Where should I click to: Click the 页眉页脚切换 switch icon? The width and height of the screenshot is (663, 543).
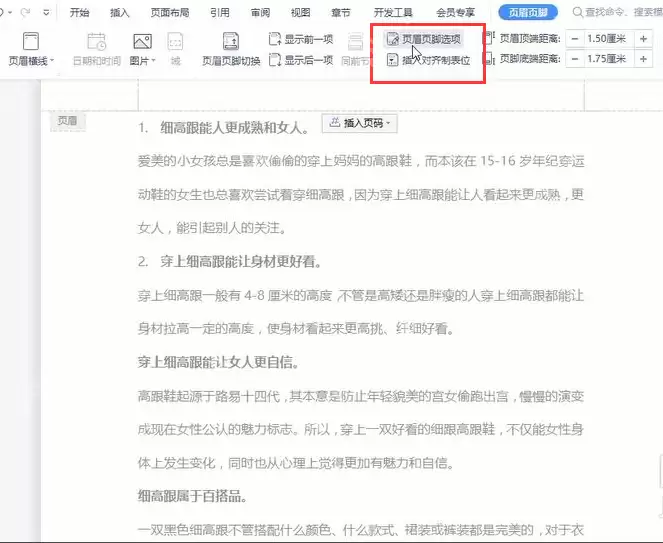231,41
